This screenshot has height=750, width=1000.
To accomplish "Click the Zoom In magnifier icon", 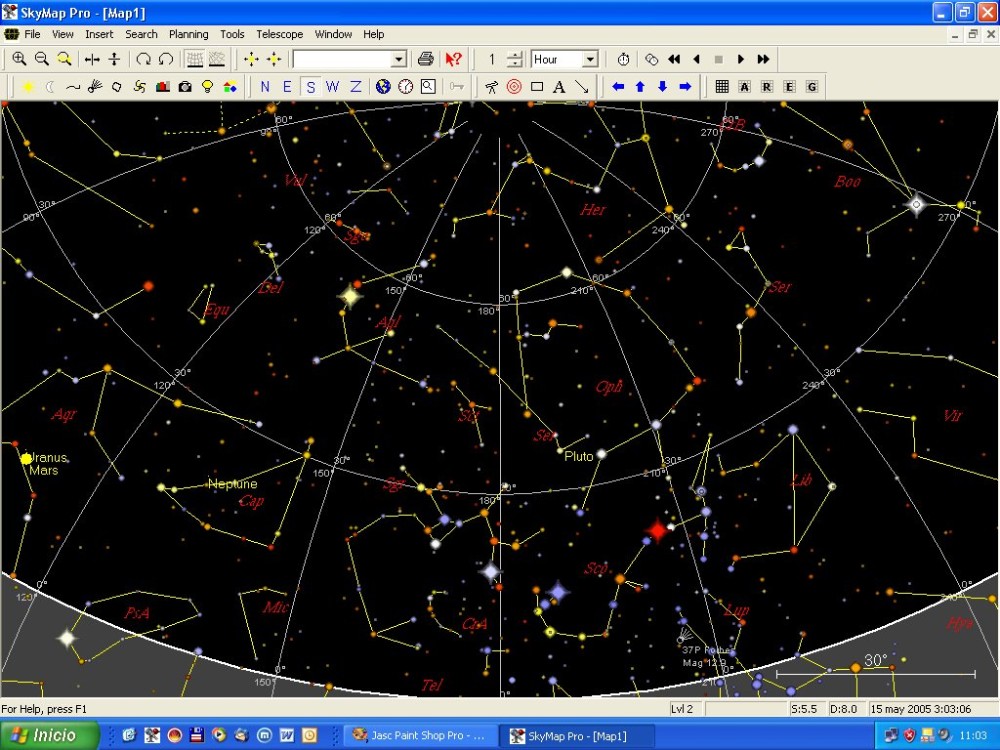I will tap(19, 59).
